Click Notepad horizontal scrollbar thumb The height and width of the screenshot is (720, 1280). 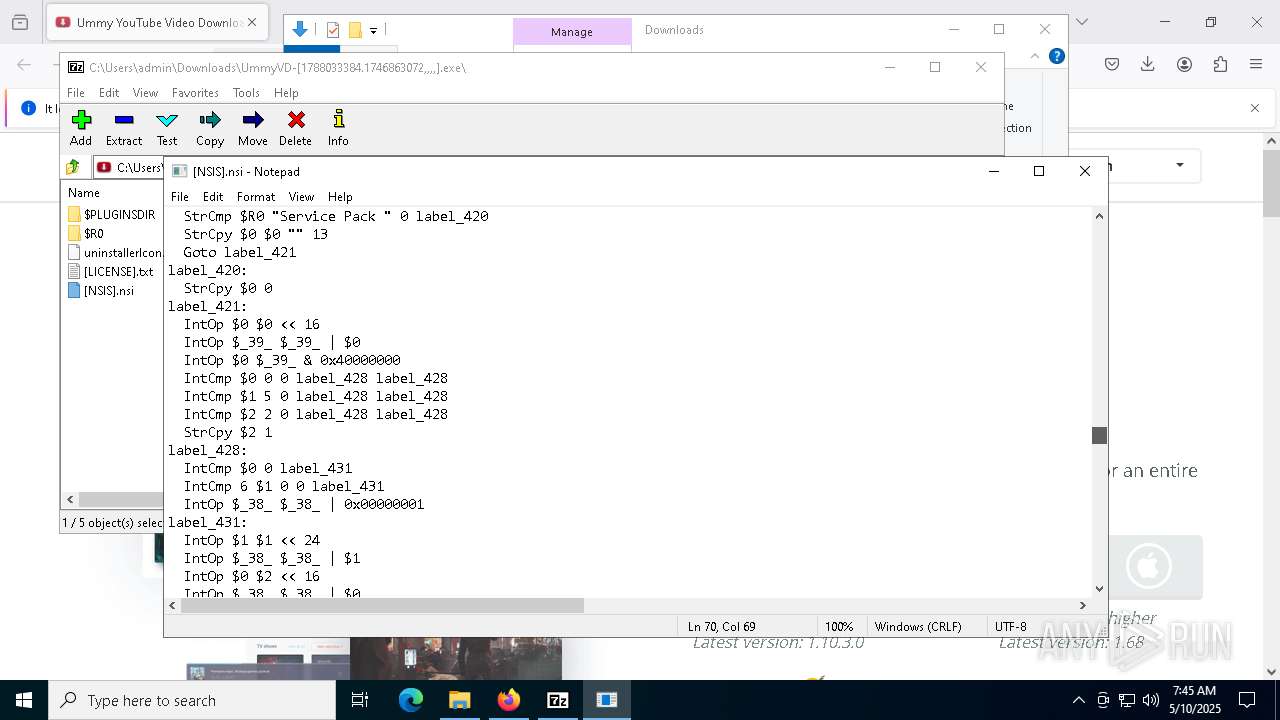(382, 605)
